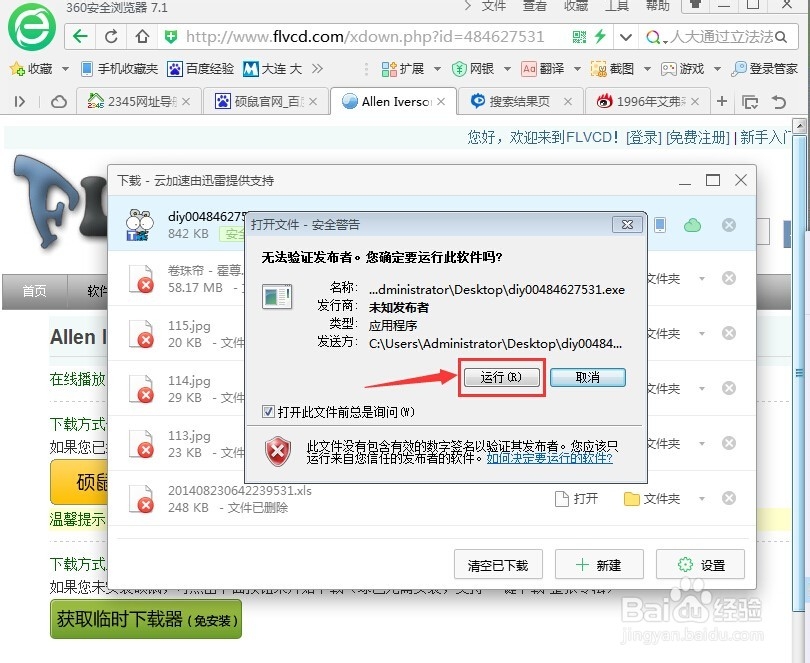
Task: Open 手机收藏夹 bookmark
Action: [119, 69]
